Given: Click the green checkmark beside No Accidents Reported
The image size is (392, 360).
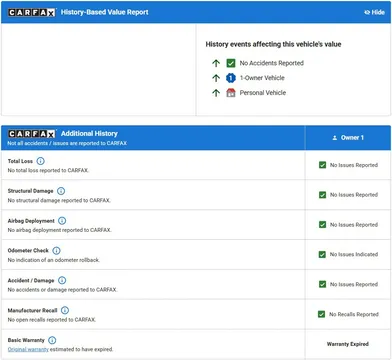Looking at the screenshot, I should (231, 63).
